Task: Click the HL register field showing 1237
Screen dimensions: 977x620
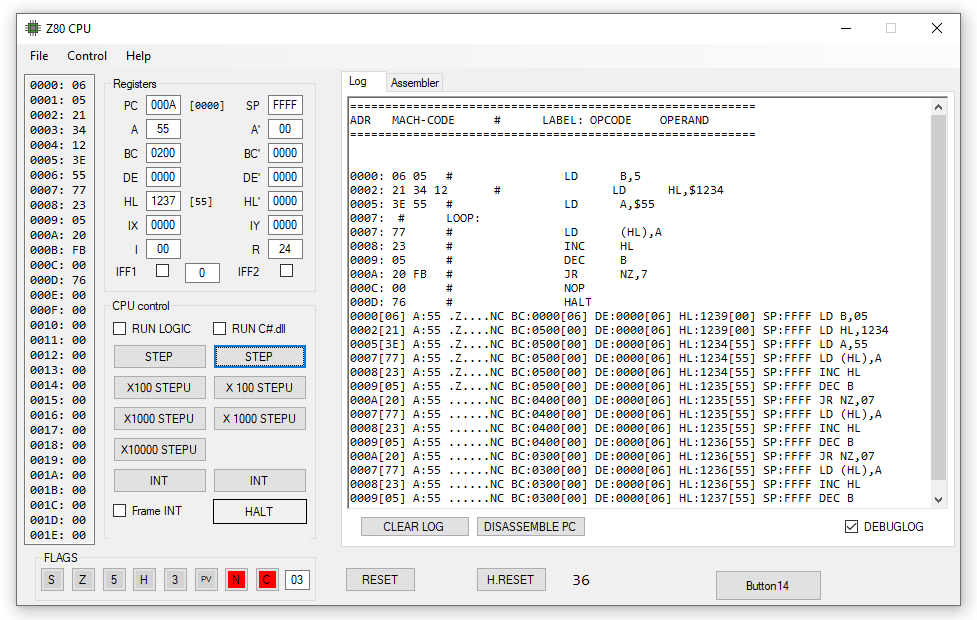Action: tap(163, 201)
